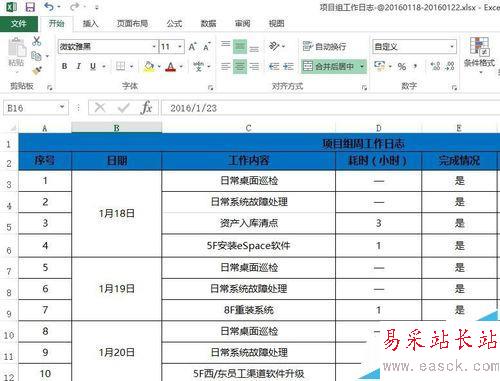This screenshot has width=500, height=381.
Task: Click Increase Indent icon
Action: pyautogui.click(x=288, y=66)
